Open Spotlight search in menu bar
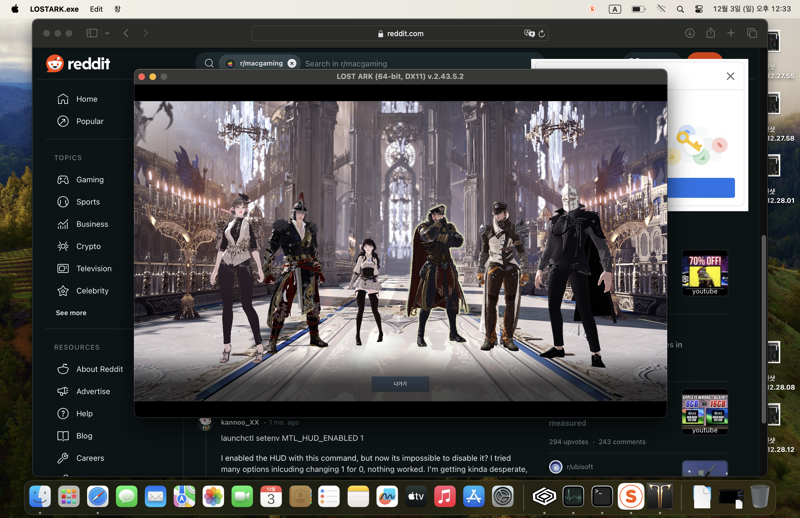The height and width of the screenshot is (518, 800). [680, 9]
